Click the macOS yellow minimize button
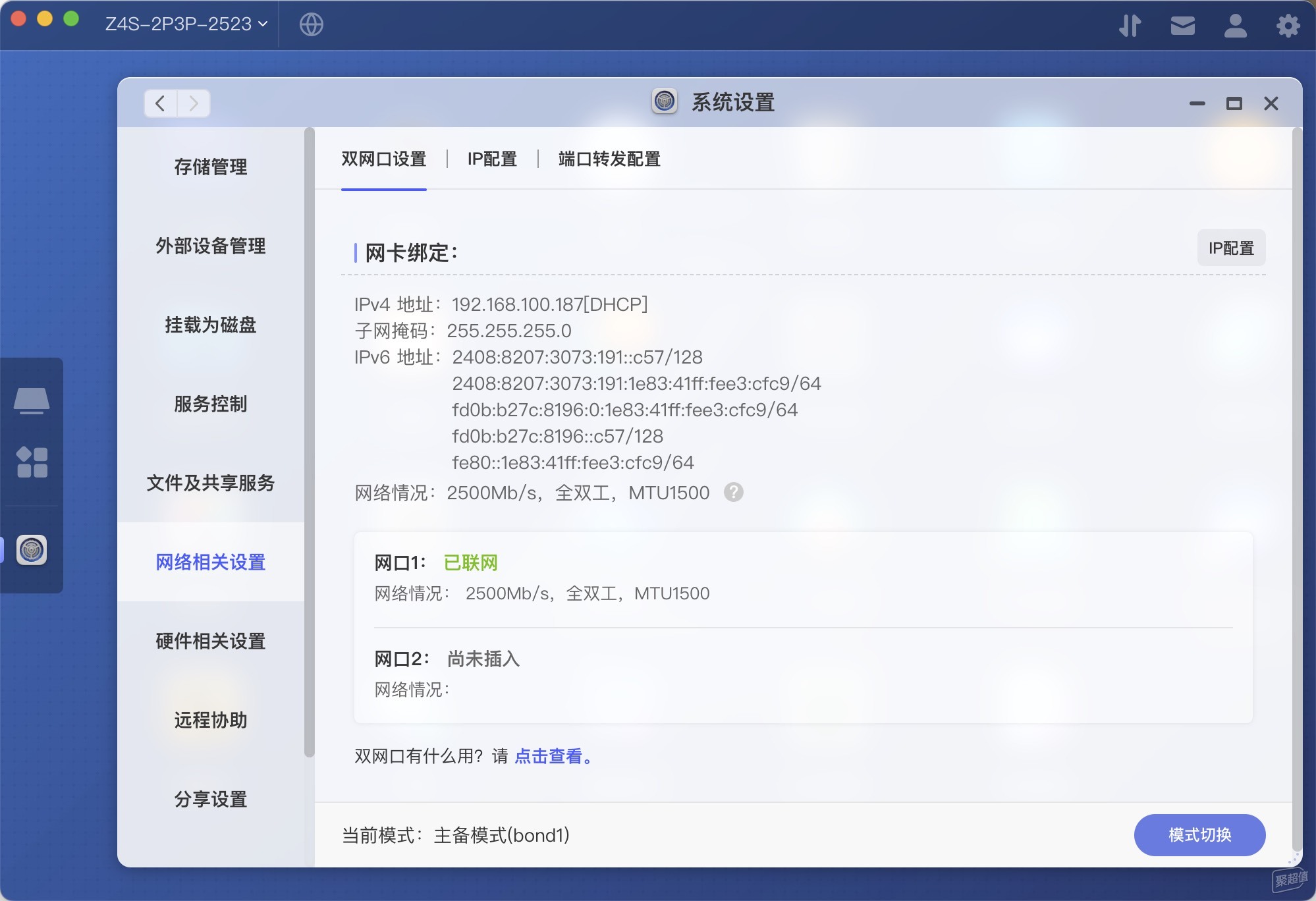 click(45, 19)
